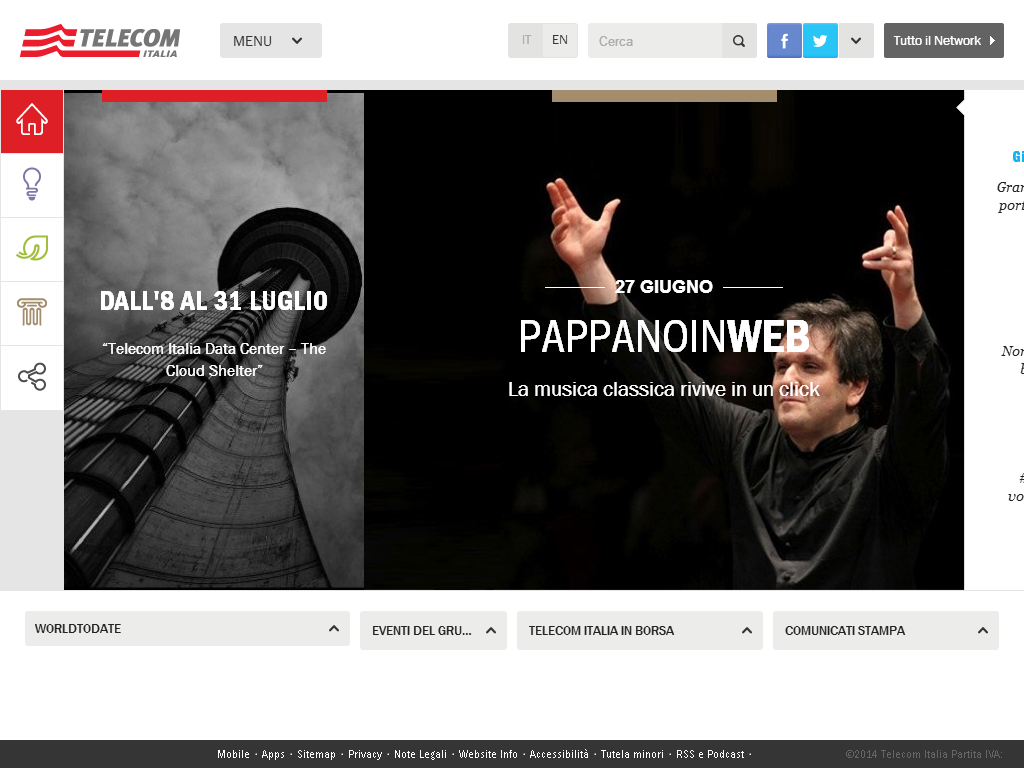Open the Cloud Shelter tower banner
1024x768 pixels.
[x=214, y=340]
